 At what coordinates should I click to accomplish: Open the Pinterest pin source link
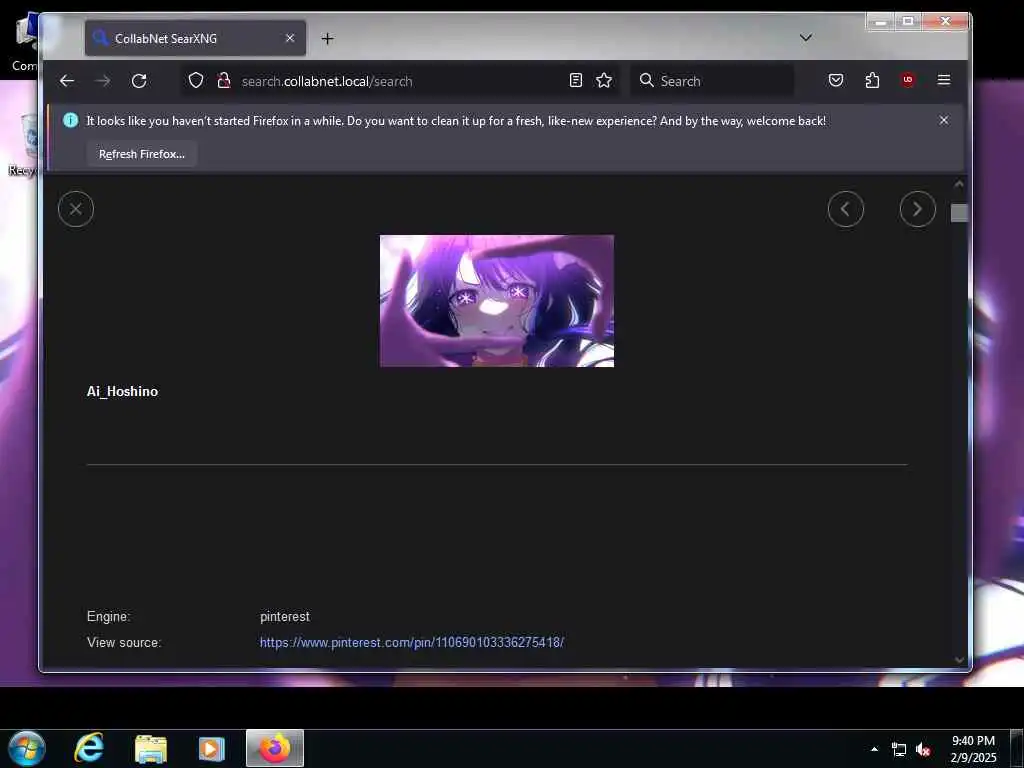coord(411,643)
